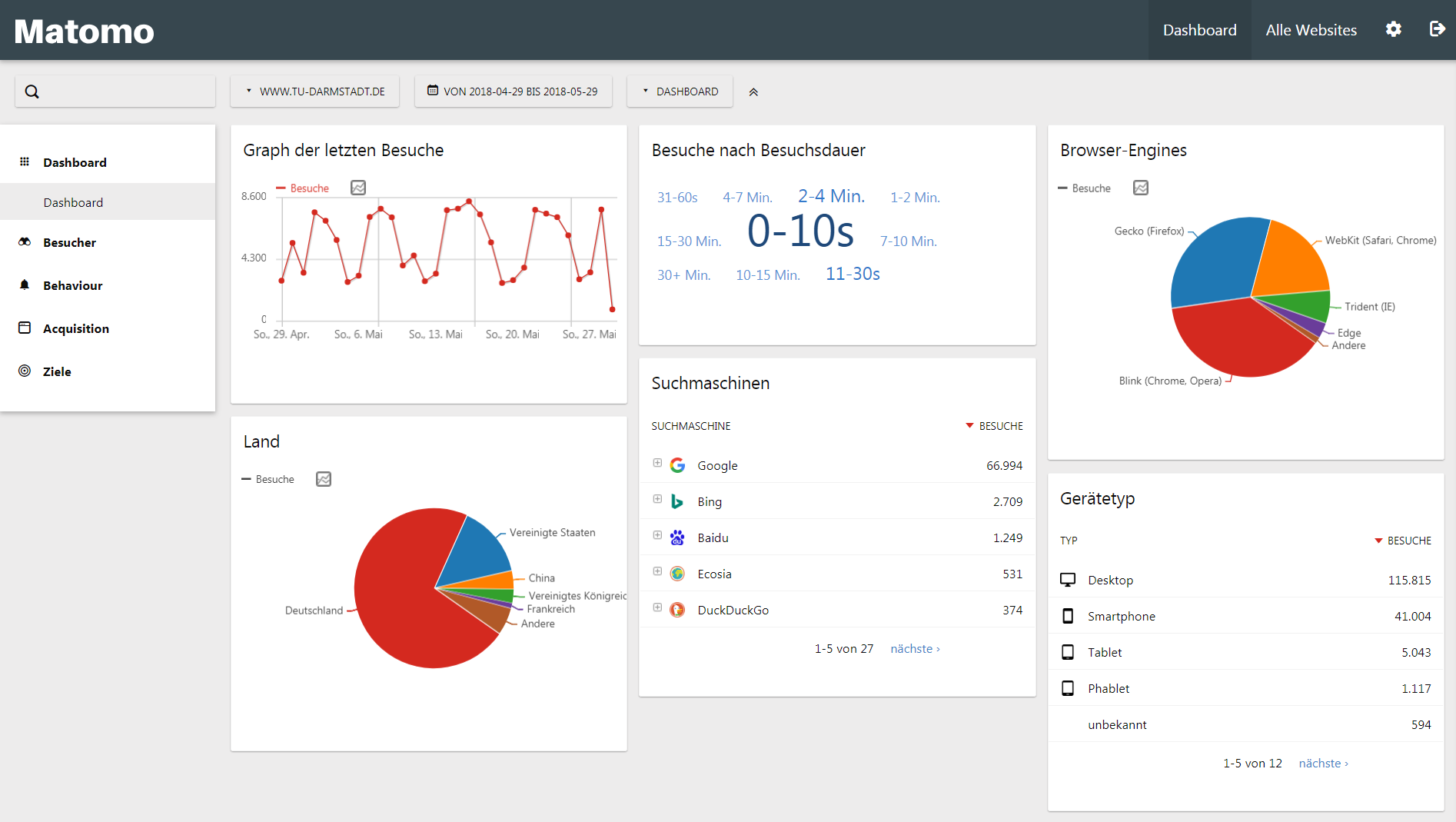Click the Desktop monitor icon
Viewport: 1456px width, 822px height.
click(1068, 580)
